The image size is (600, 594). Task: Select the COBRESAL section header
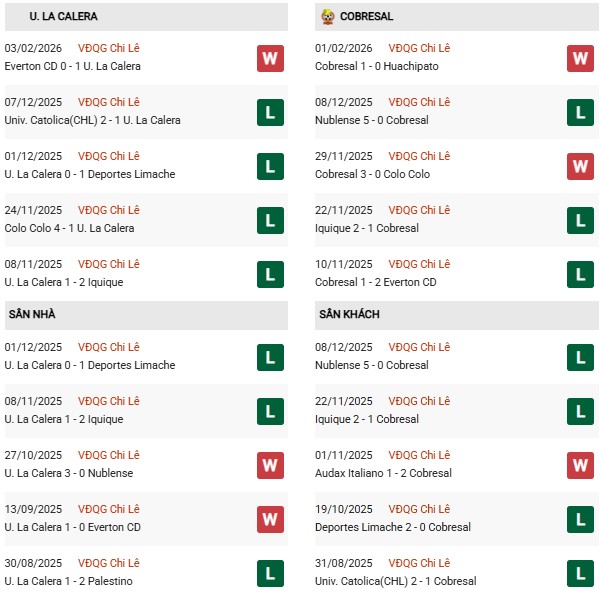[366, 17]
